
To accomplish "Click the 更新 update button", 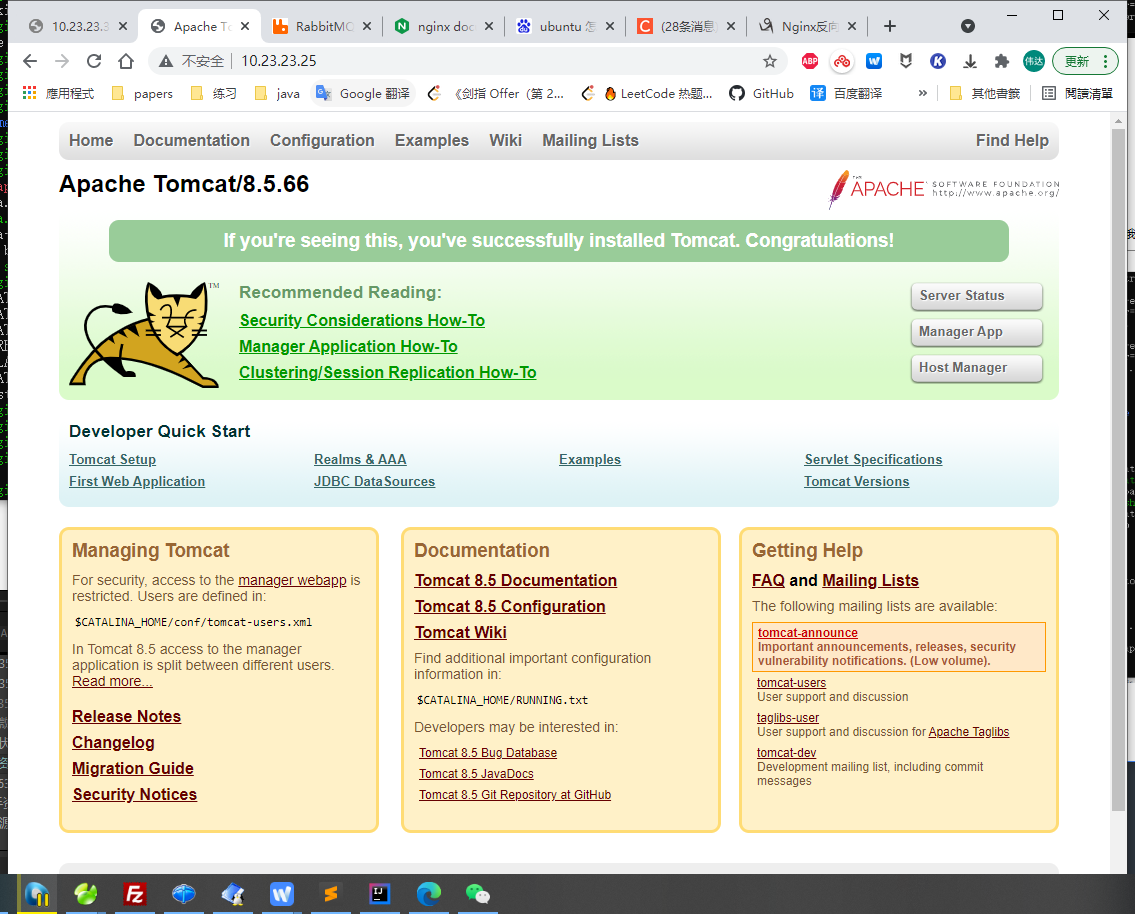I will pyautogui.click(x=1085, y=62).
